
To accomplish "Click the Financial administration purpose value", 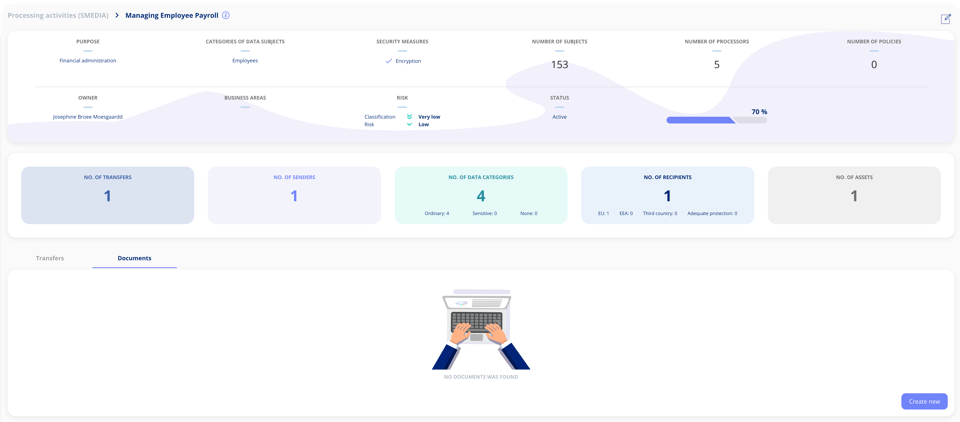I will (88, 61).
